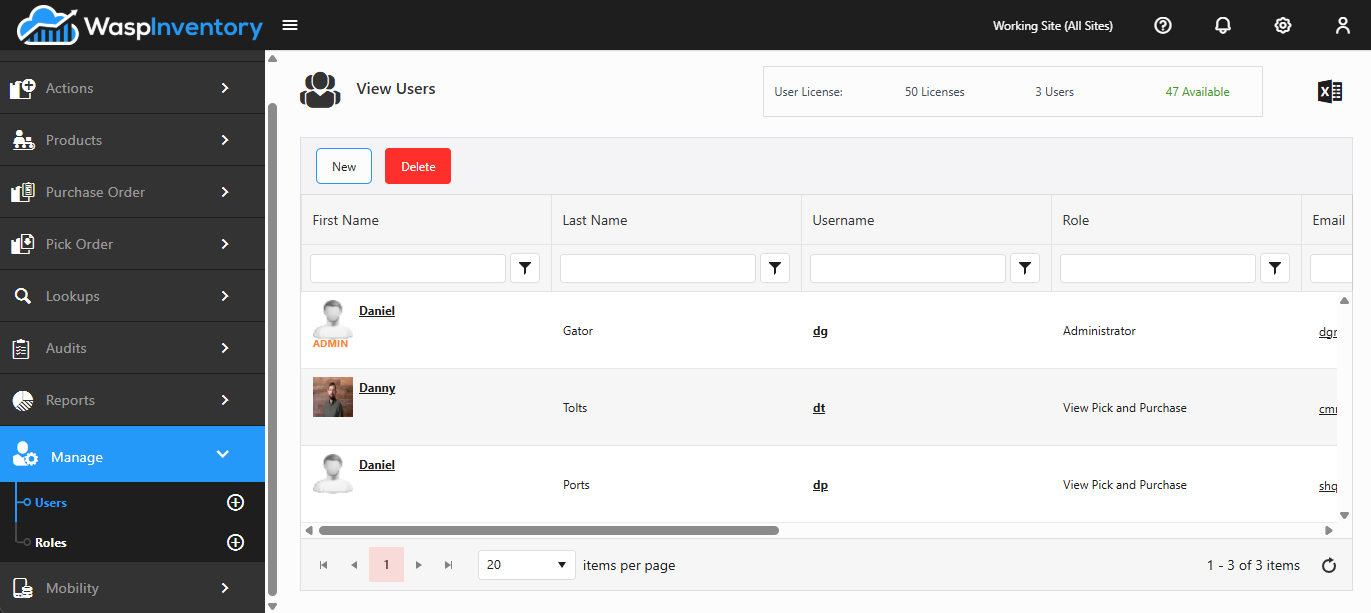Click the Tolts last name cell

[x=575, y=408]
